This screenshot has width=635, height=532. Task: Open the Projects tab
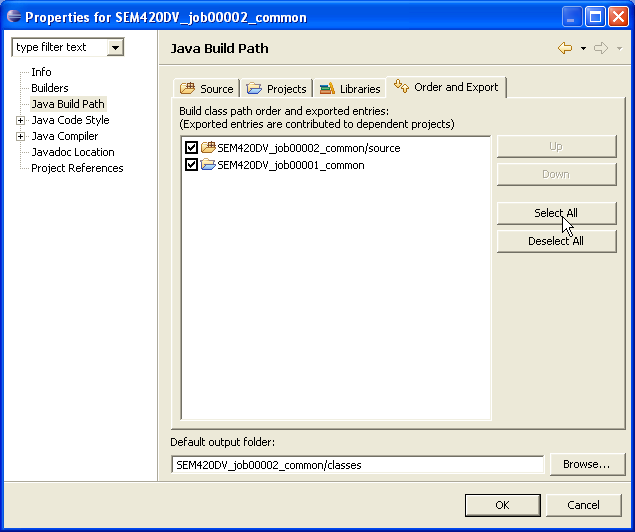click(277, 89)
